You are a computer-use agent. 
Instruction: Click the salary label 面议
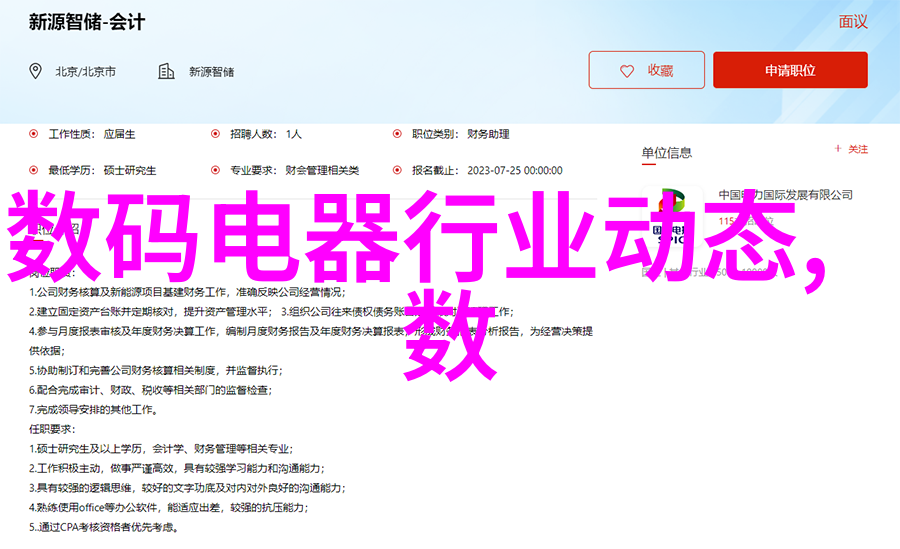[x=853, y=22]
